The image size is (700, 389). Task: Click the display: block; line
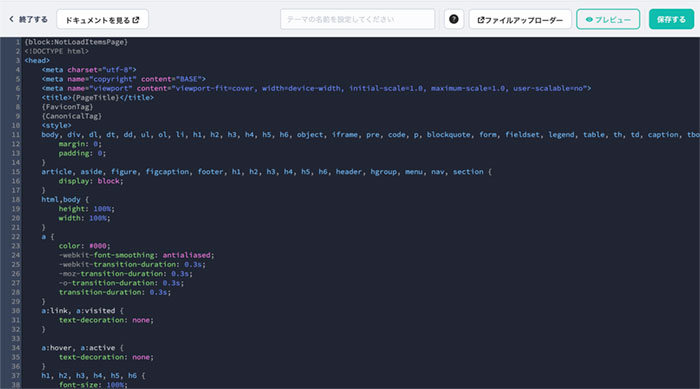point(91,181)
